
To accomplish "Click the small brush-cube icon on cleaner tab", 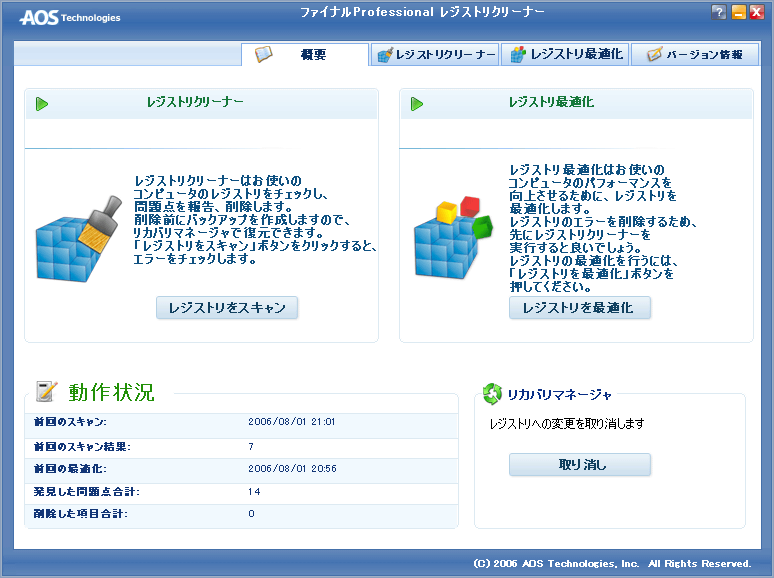I will tap(385, 55).
